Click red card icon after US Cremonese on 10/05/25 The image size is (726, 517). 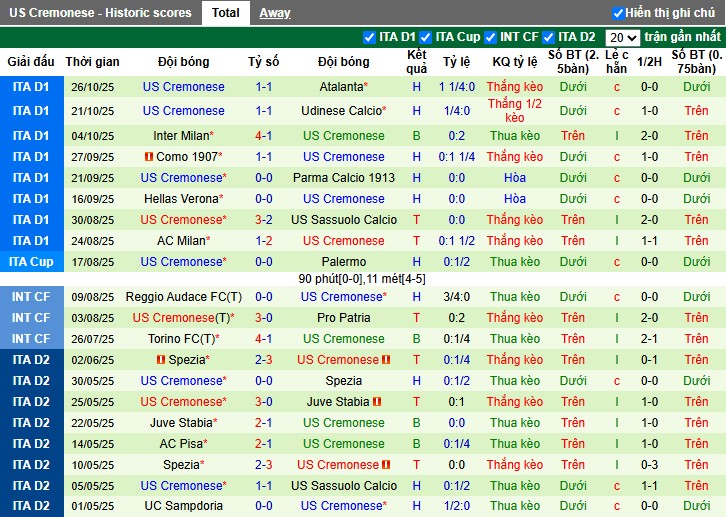pyautogui.click(x=386, y=465)
